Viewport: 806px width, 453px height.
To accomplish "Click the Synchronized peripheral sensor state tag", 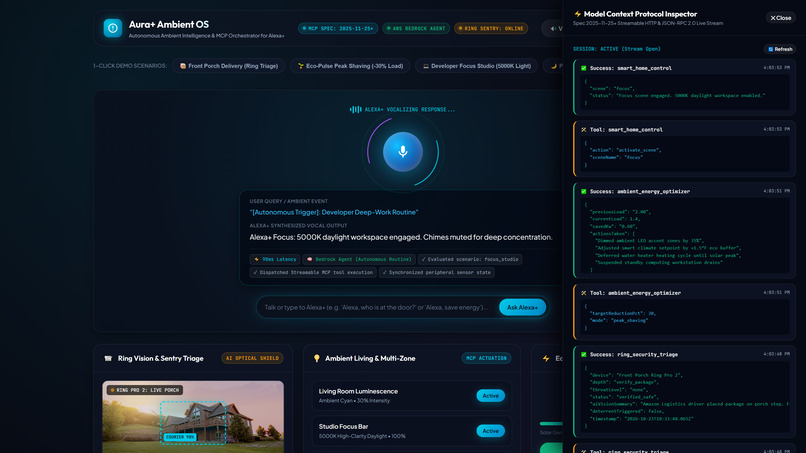I will click(436, 273).
